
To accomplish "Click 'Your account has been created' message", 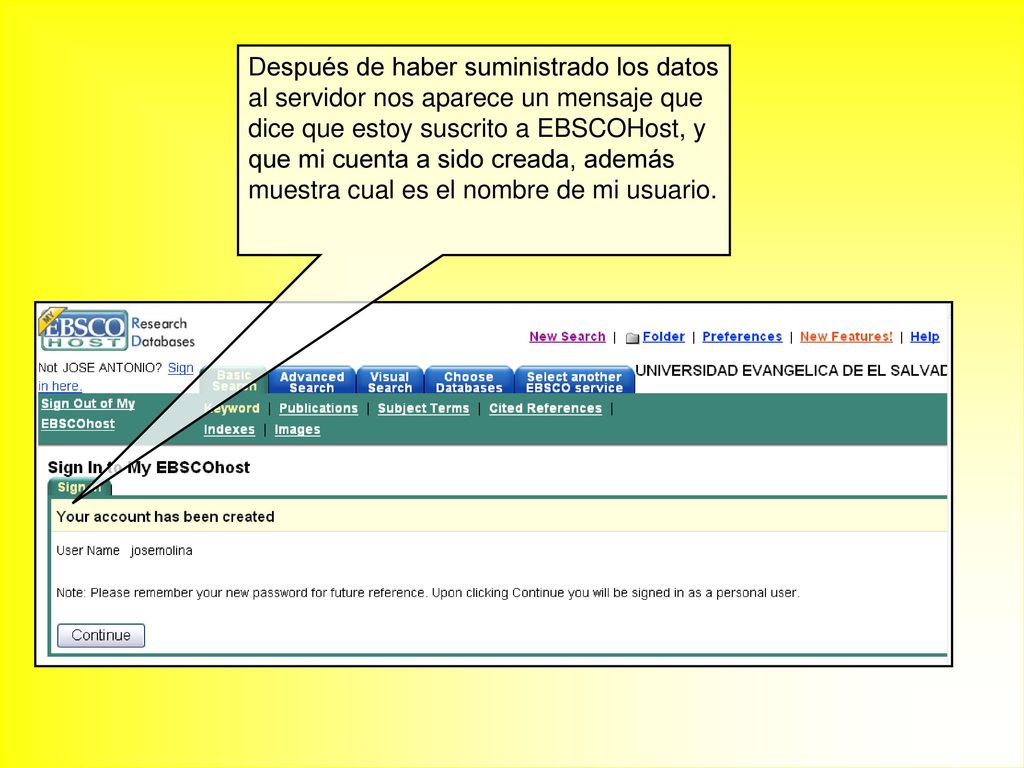I will pyautogui.click(x=165, y=517).
